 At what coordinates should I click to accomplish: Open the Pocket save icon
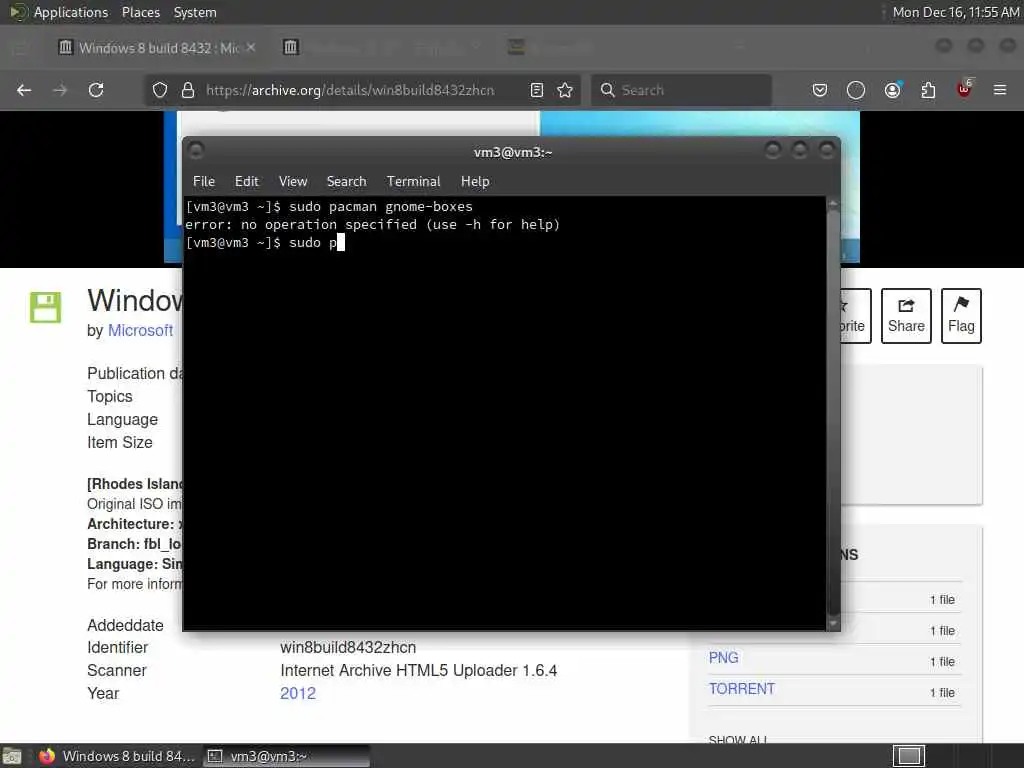point(820,90)
